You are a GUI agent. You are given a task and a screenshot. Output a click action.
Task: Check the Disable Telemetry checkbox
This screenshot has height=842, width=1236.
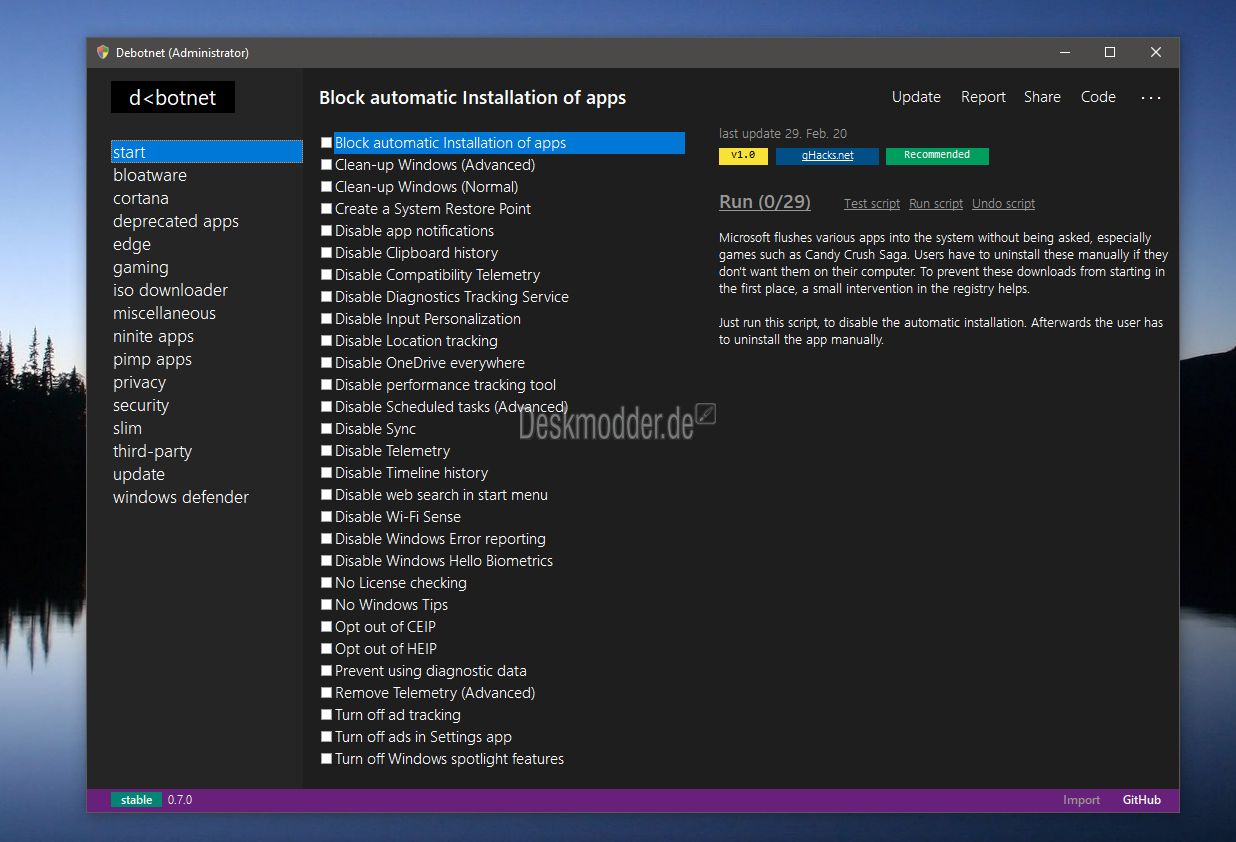[x=326, y=451]
